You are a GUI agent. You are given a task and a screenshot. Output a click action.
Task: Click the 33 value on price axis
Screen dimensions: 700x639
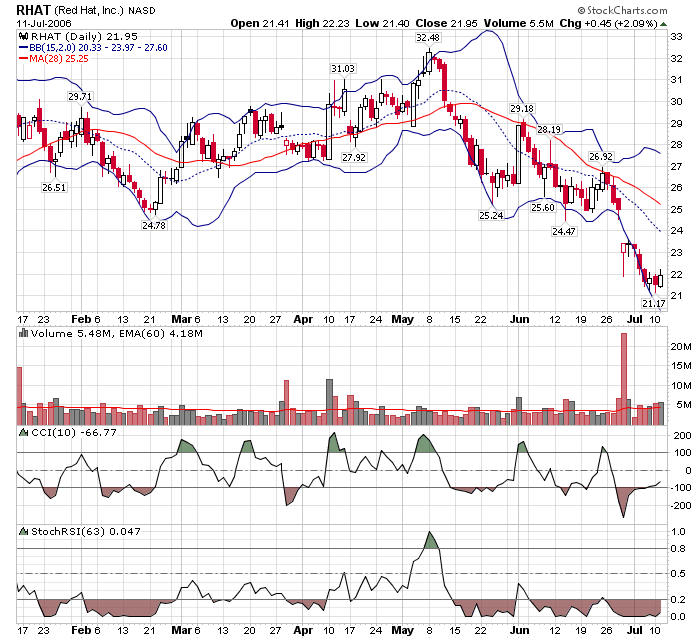click(x=676, y=37)
